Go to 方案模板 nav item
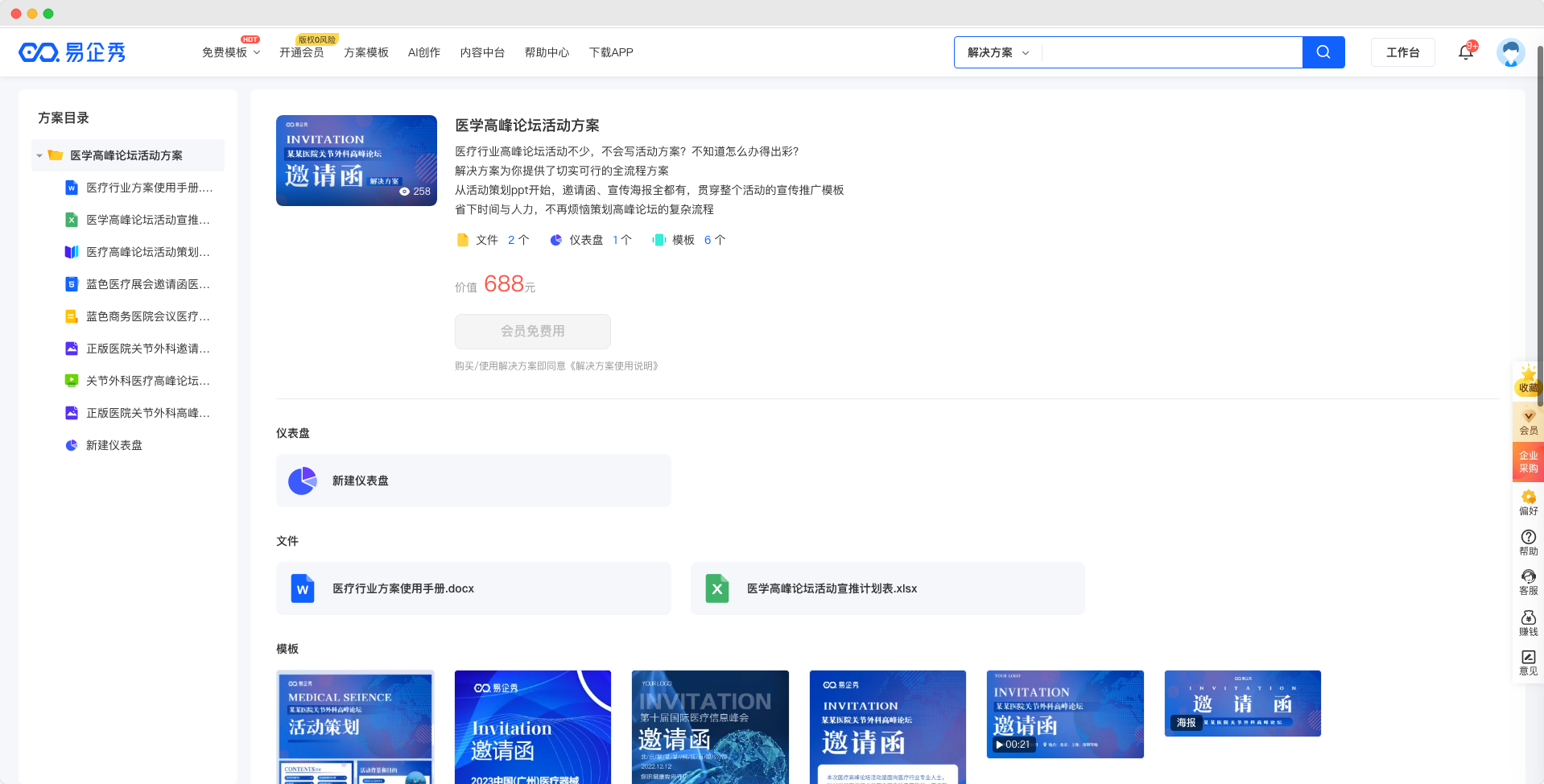This screenshot has width=1544, height=784. pyautogui.click(x=366, y=52)
